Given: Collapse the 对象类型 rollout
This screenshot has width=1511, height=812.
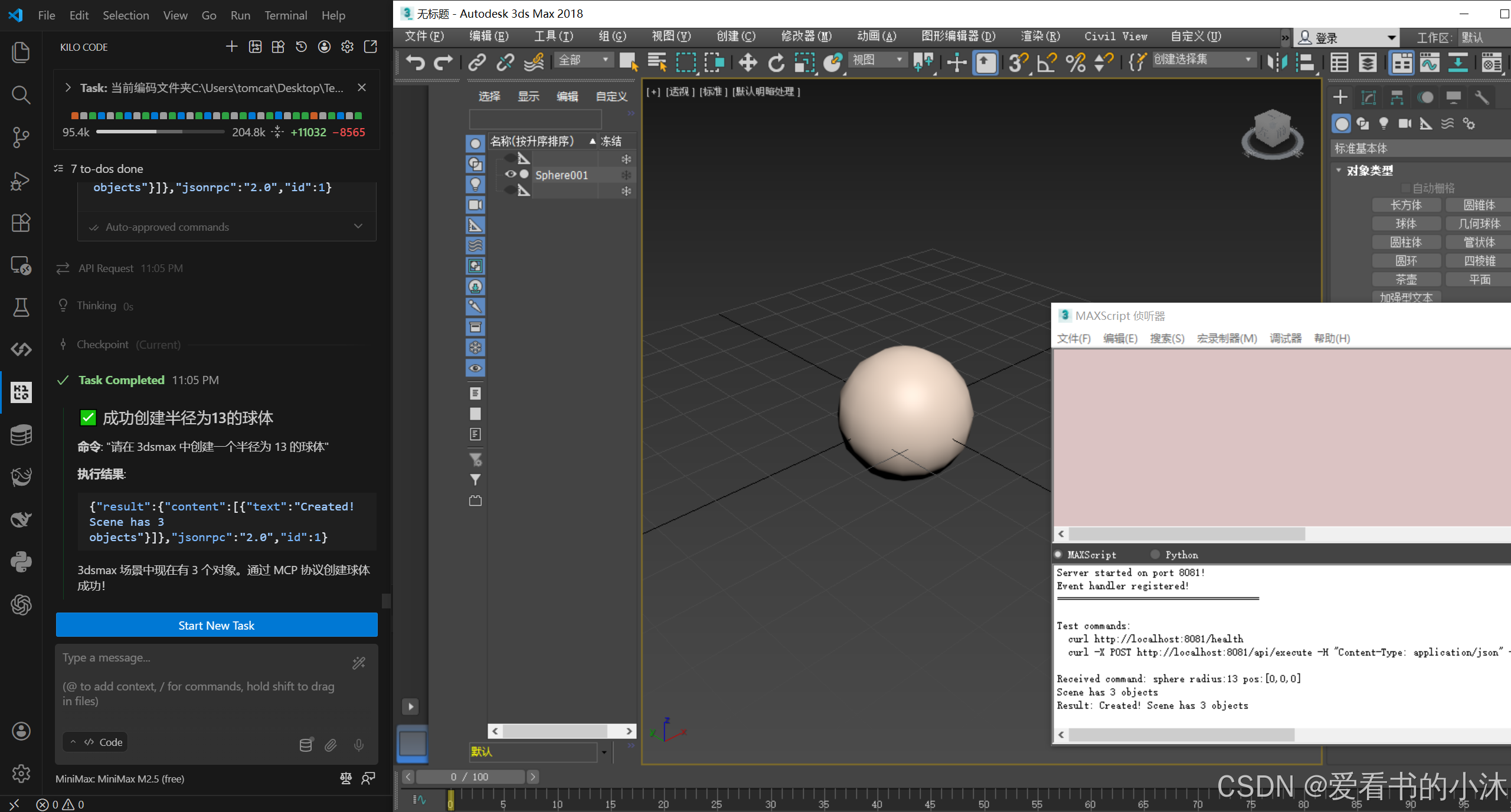Looking at the screenshot, I should point(1339,171).
